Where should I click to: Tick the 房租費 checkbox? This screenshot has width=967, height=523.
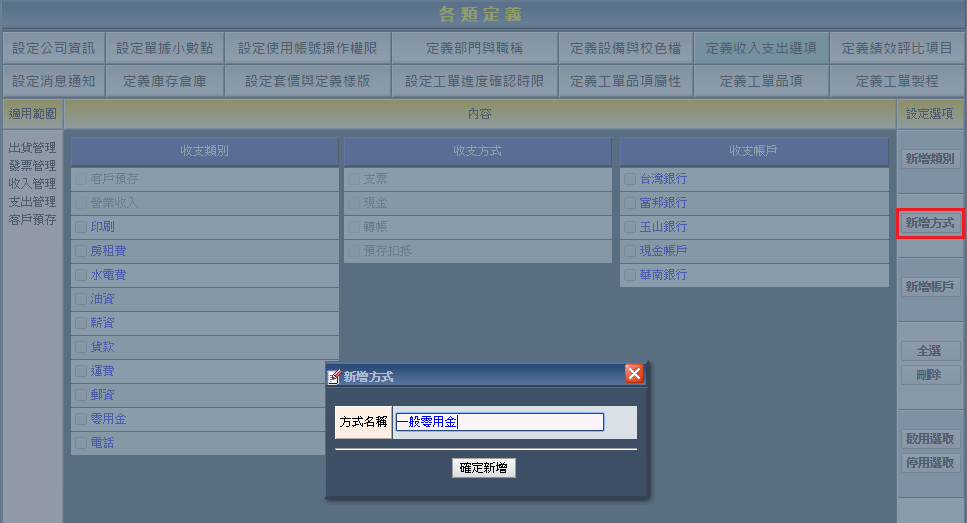(x=81, y=251)
